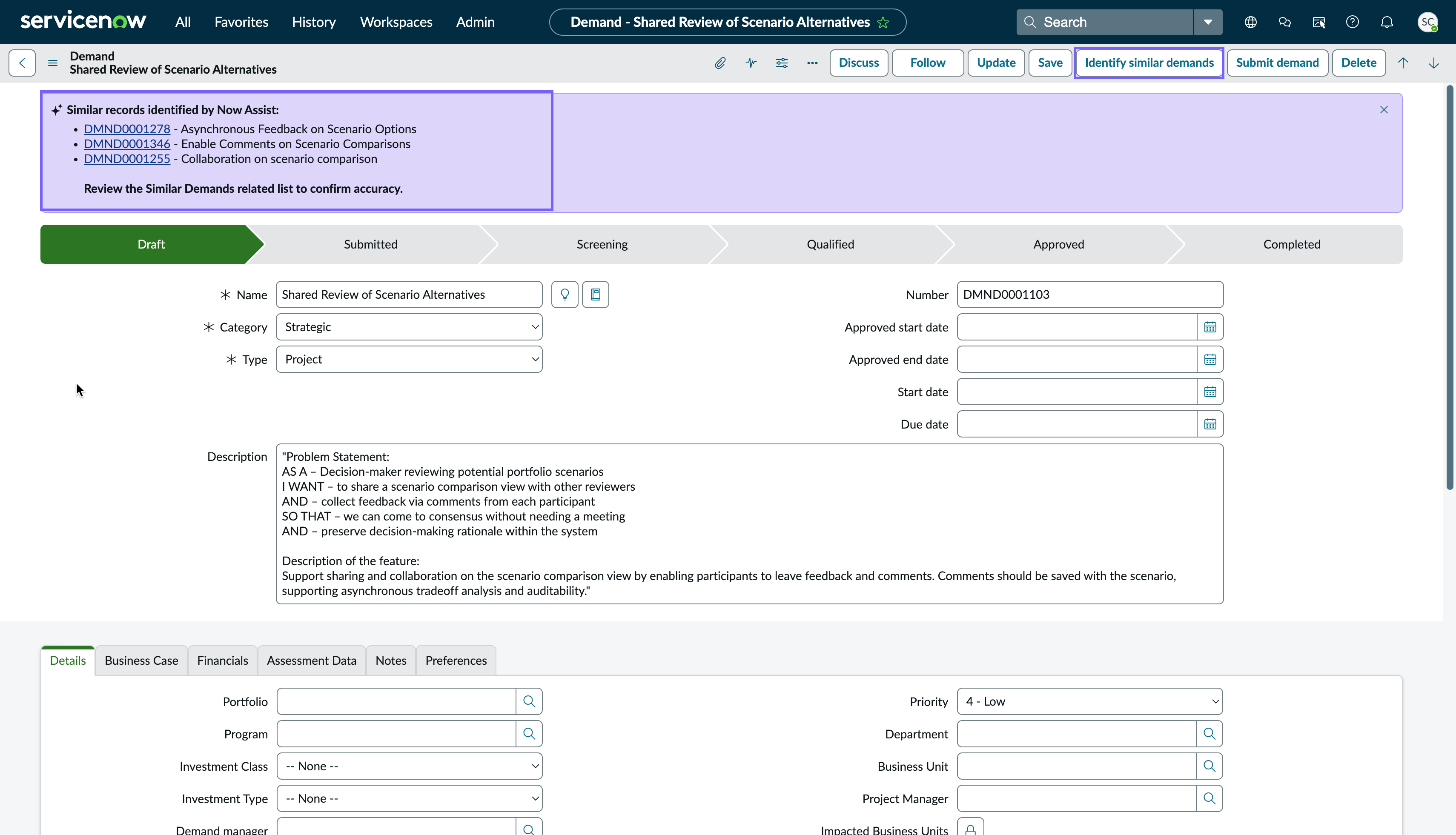Click the Discuss button
1456x835 pixels.
(858, 63)
